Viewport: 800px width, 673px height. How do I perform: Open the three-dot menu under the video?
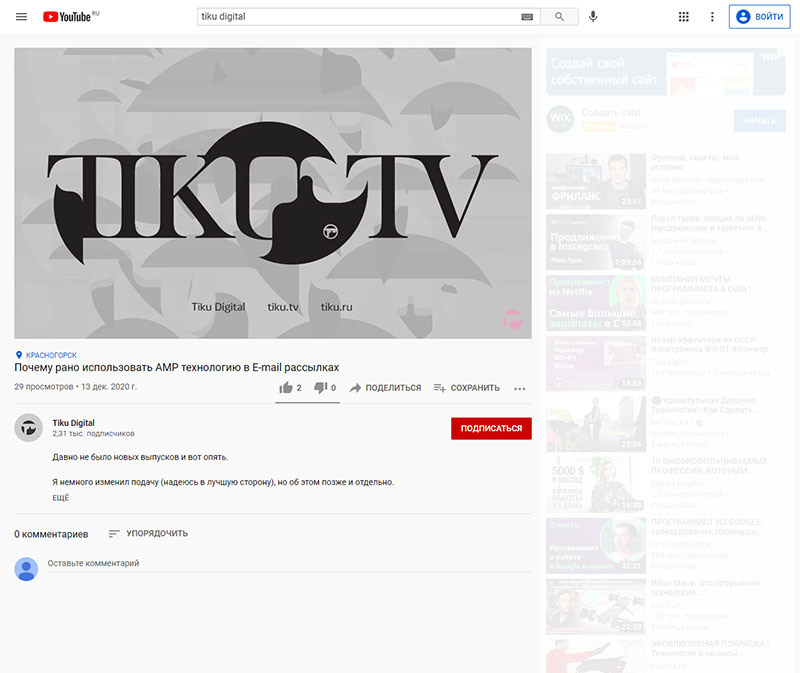pyautogui.click(x=519, y=388)
